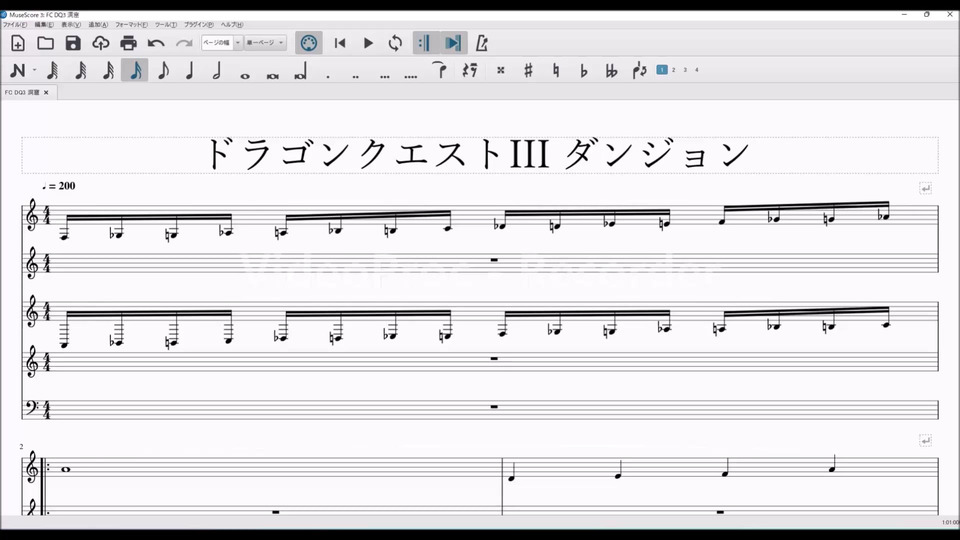Create a new score

click(18, 43)
